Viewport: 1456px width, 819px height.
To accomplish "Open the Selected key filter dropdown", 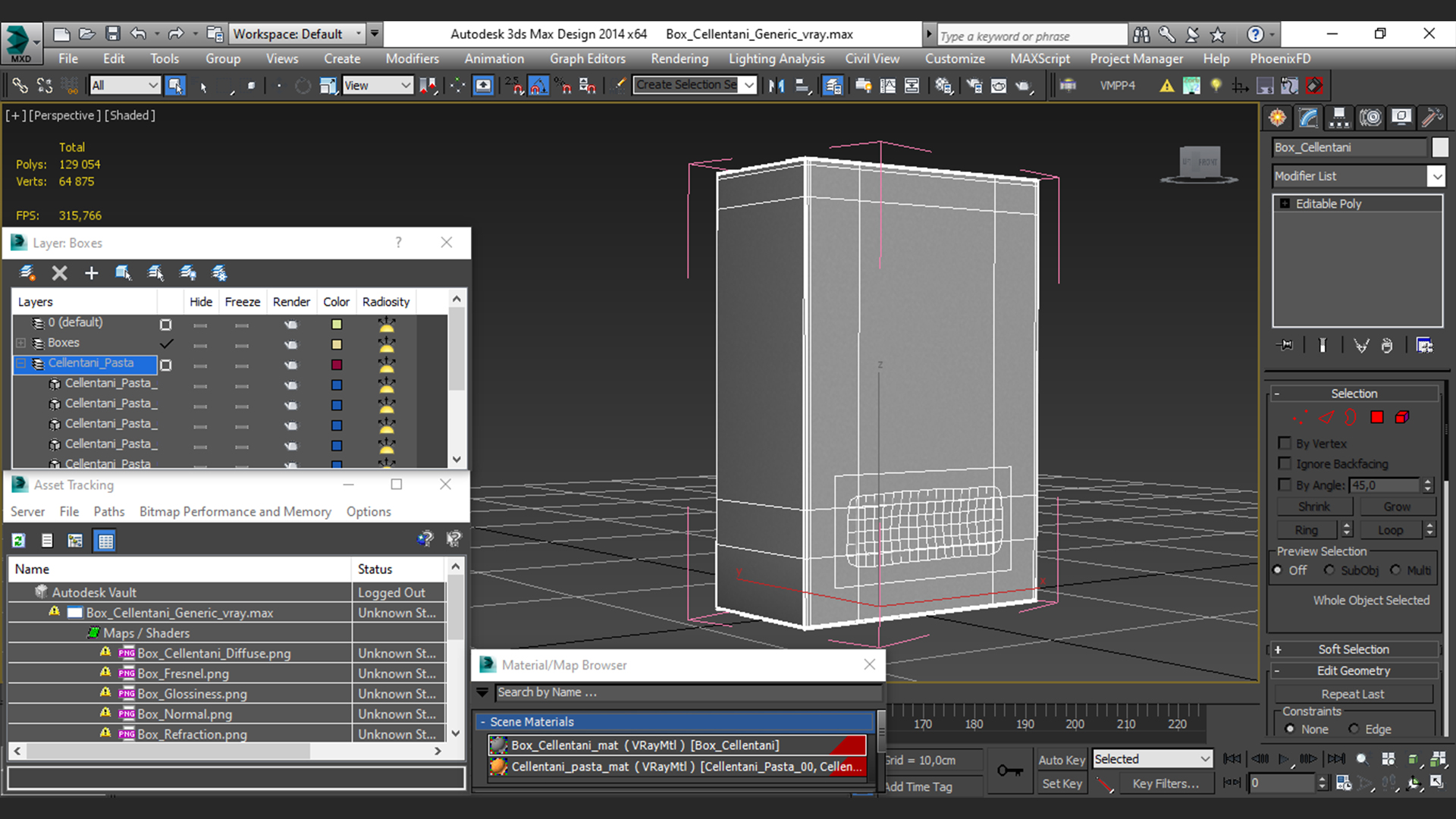I will pos(1152,758).
